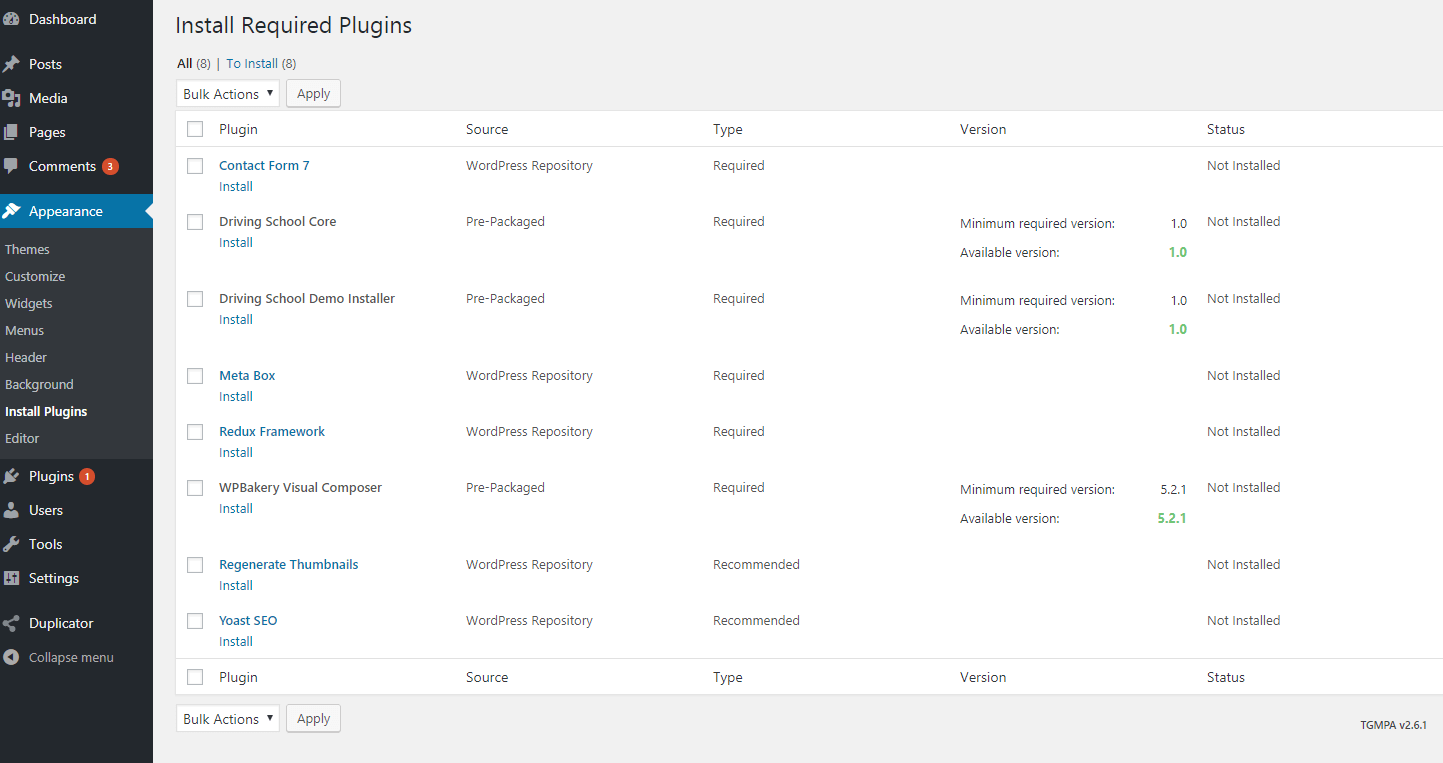Click the red Comments count badge
Screen dimensions: 1443x763
(110, 166)
